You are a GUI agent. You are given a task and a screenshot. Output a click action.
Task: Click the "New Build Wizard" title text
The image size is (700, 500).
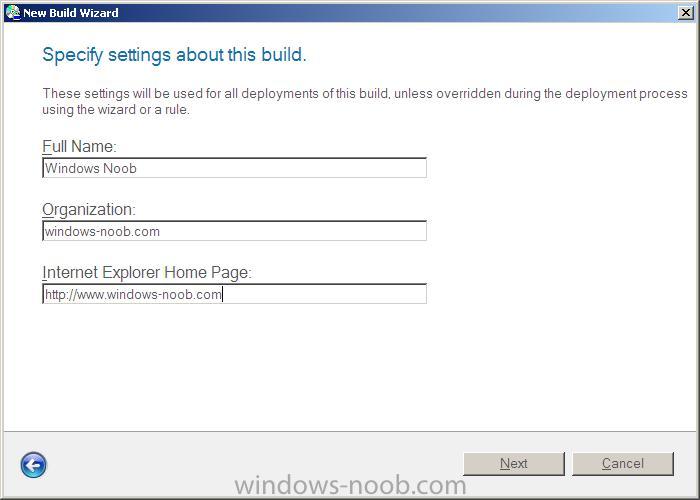coord(71,13)
